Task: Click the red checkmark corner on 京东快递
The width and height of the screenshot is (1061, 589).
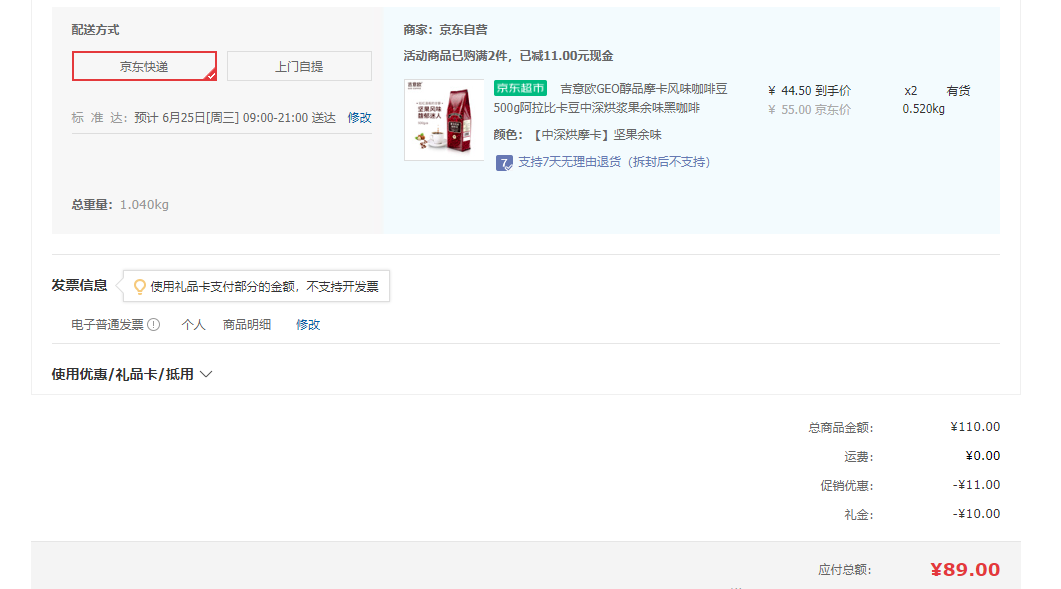Action: coord(210,74)
